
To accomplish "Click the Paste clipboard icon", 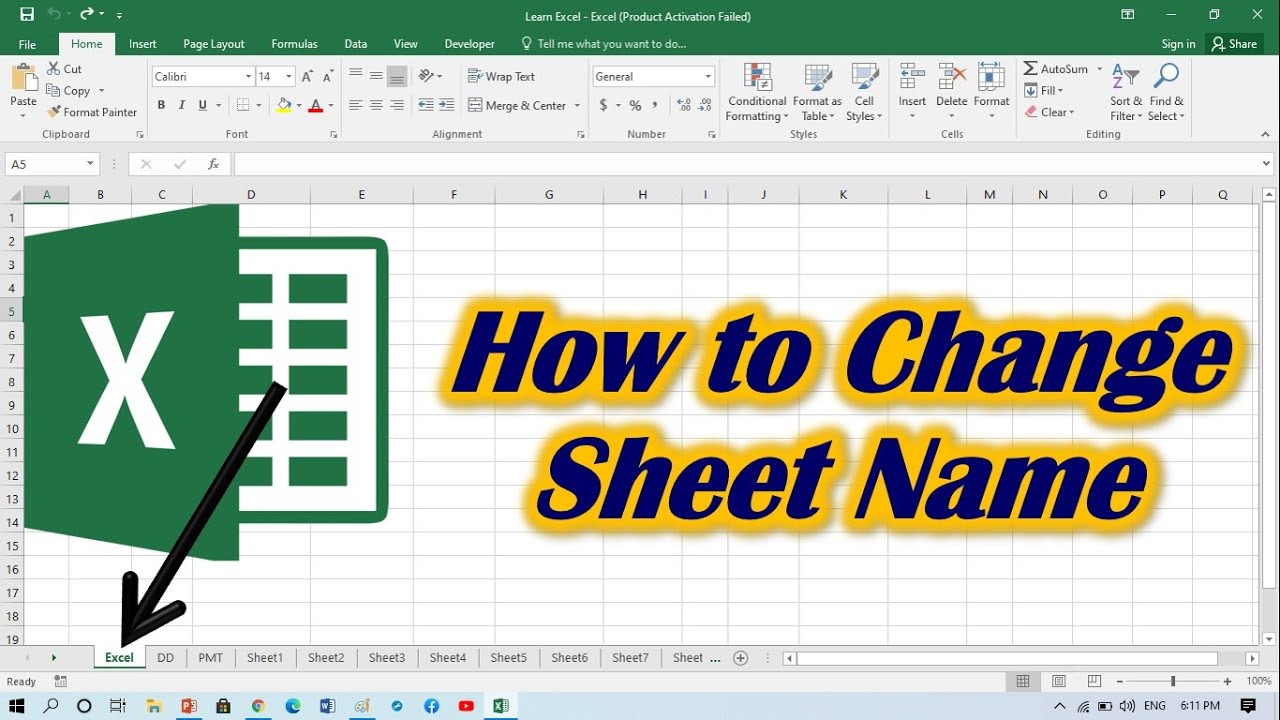I will point(23,78).
